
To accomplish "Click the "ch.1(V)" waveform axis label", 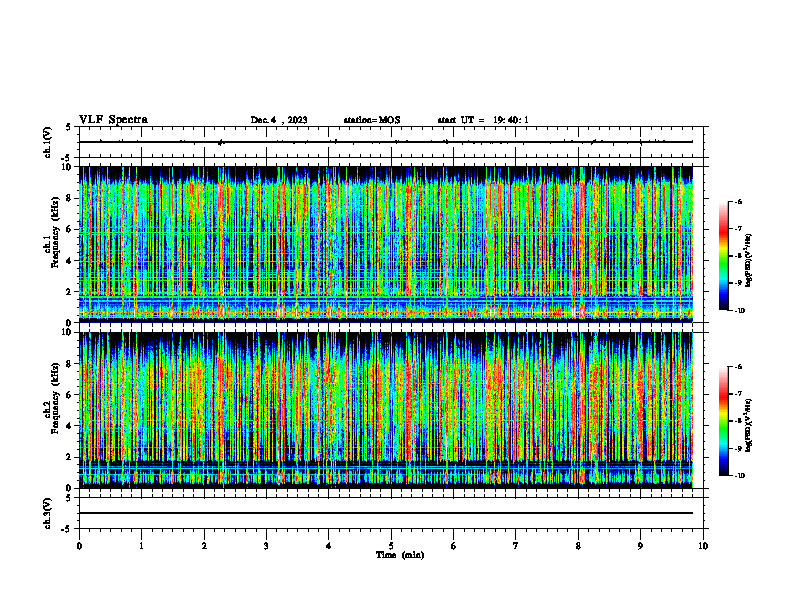I will click(48, 142).
